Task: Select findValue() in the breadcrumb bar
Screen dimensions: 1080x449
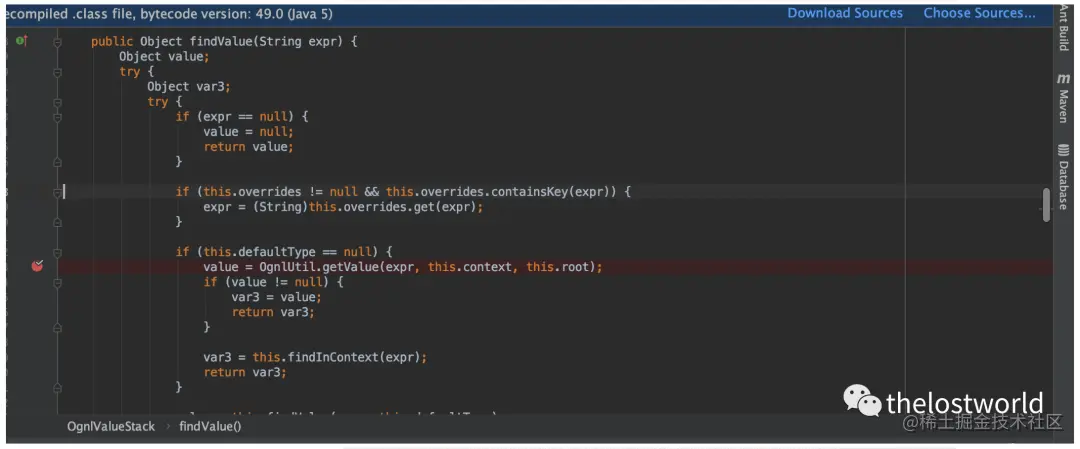Action: 210,426
